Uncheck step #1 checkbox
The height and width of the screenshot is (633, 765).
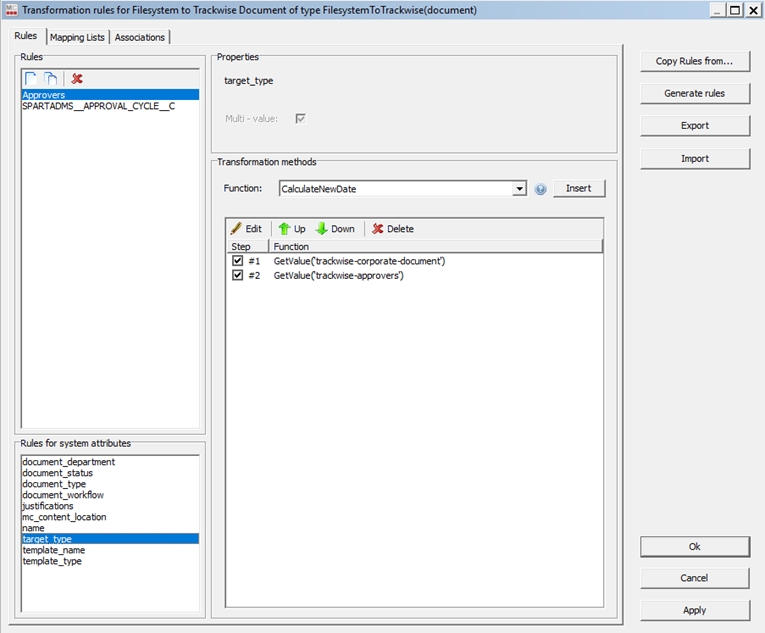point(238,261)
